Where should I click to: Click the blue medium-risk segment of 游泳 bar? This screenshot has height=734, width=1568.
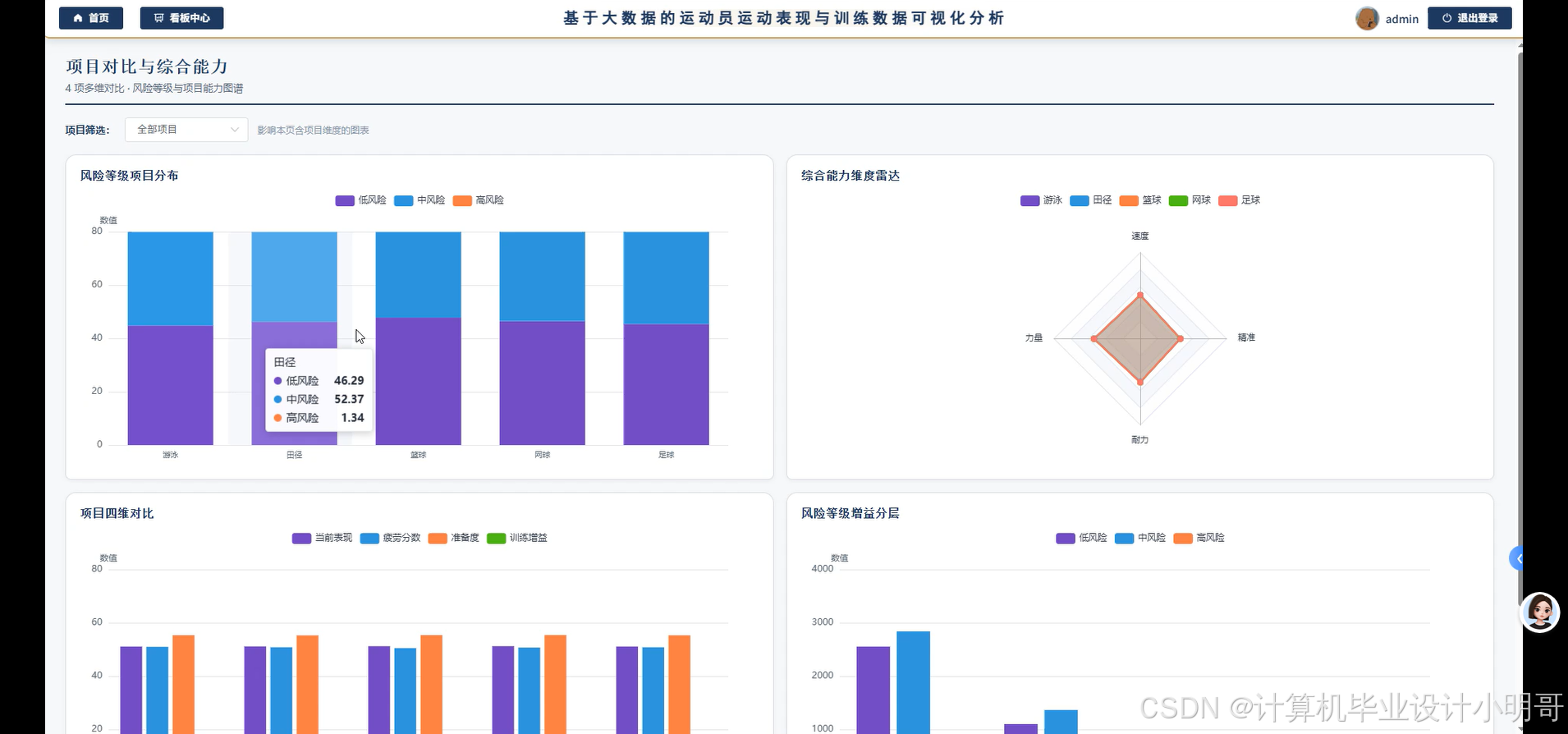[171, 279]
